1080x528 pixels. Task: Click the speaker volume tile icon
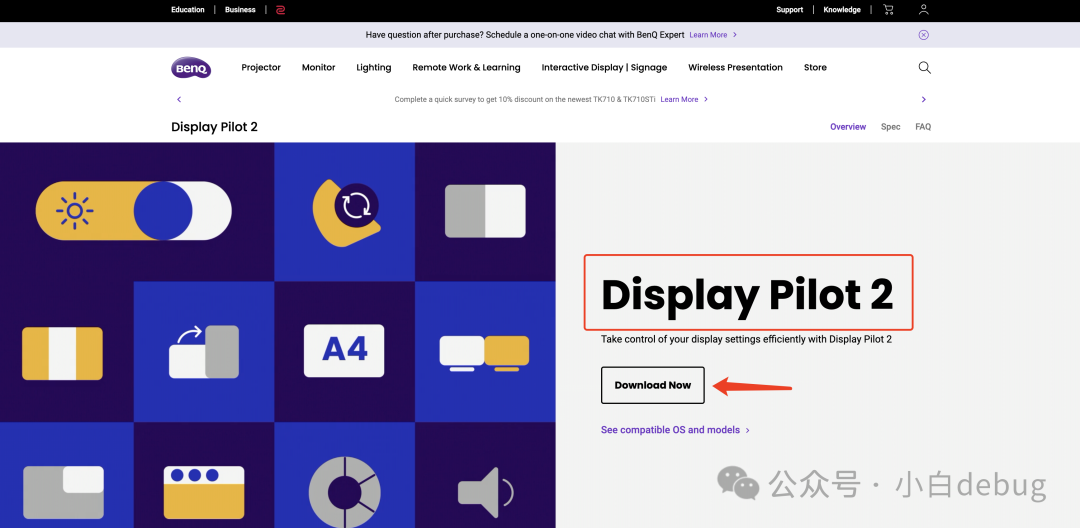pyautogui.click(x=486, y=492)
